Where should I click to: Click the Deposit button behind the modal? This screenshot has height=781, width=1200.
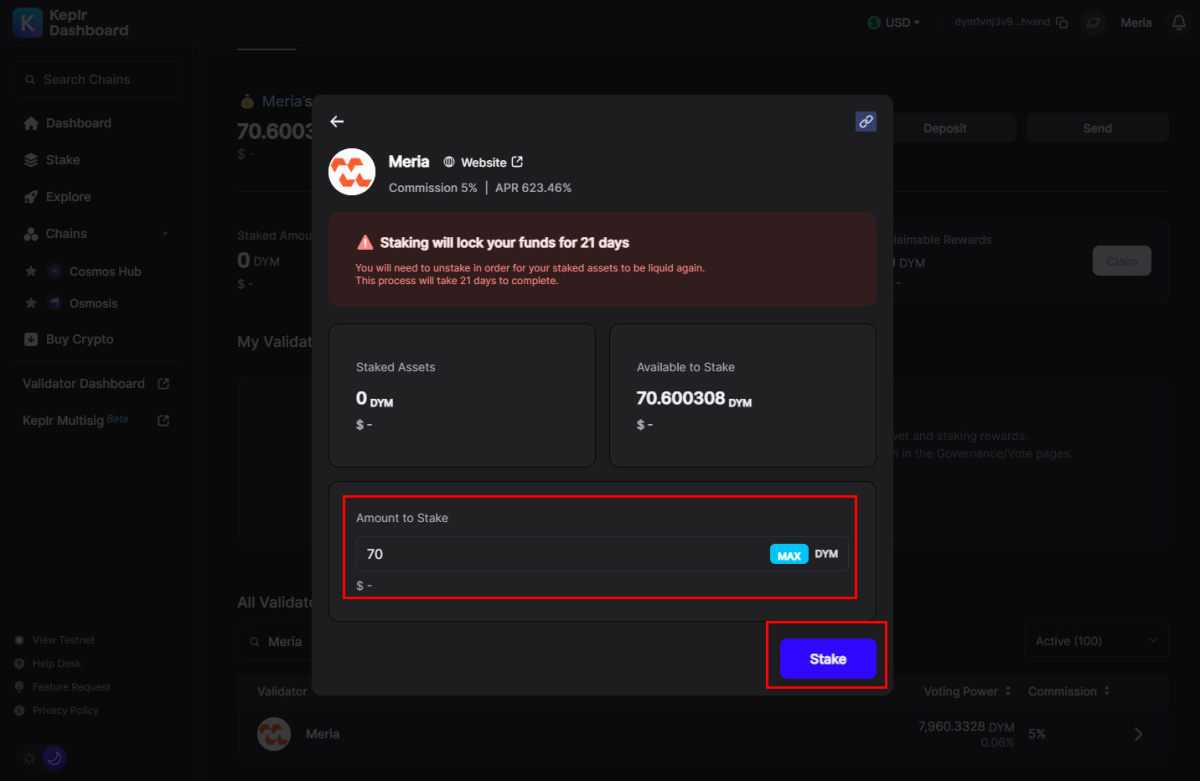[945, 128]
